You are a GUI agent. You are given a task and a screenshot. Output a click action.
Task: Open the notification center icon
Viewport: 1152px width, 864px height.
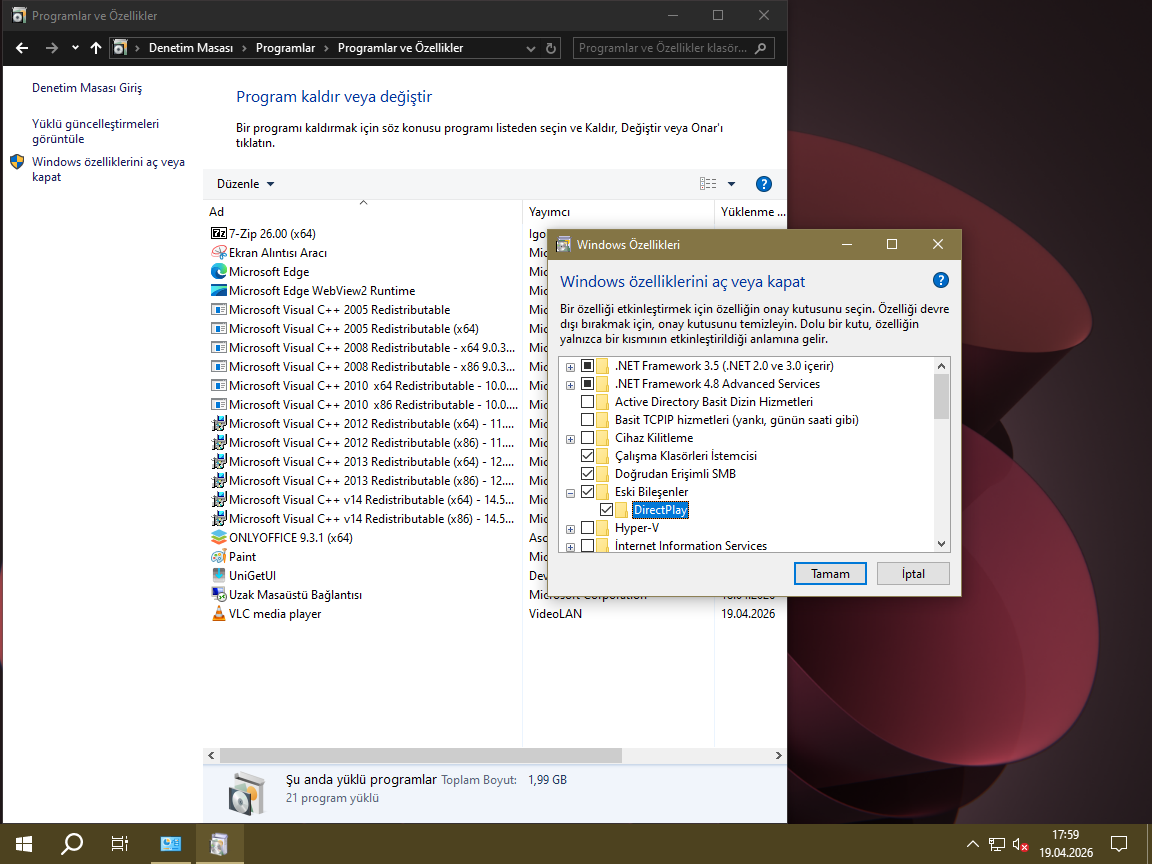[1119, 843]
